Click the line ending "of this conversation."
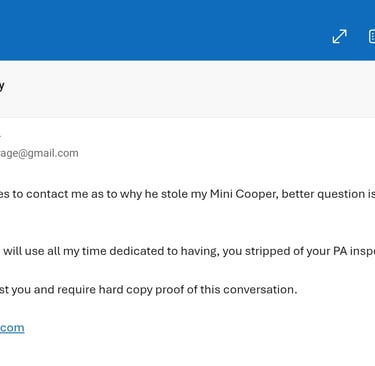This screenshot has width=375, height=366. click(148, 290)
